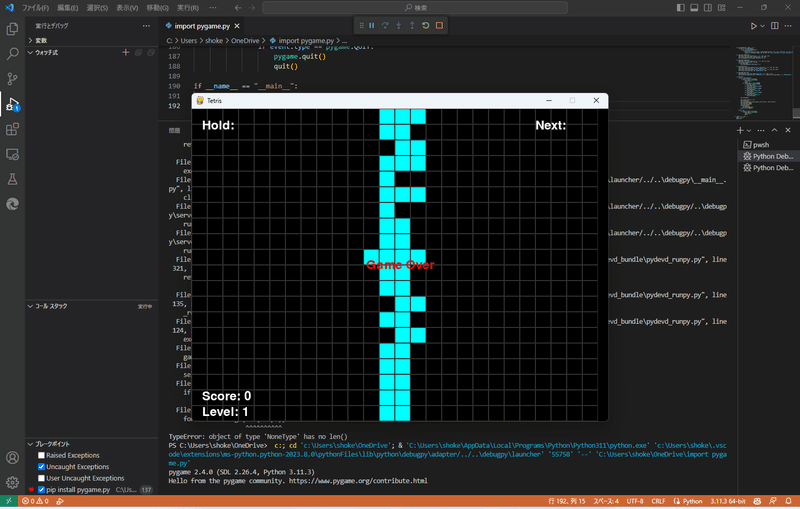Open the Search view in activity bar
This screenshot has height=509, width=800.
pyautogui.click(x=12, y=54)
